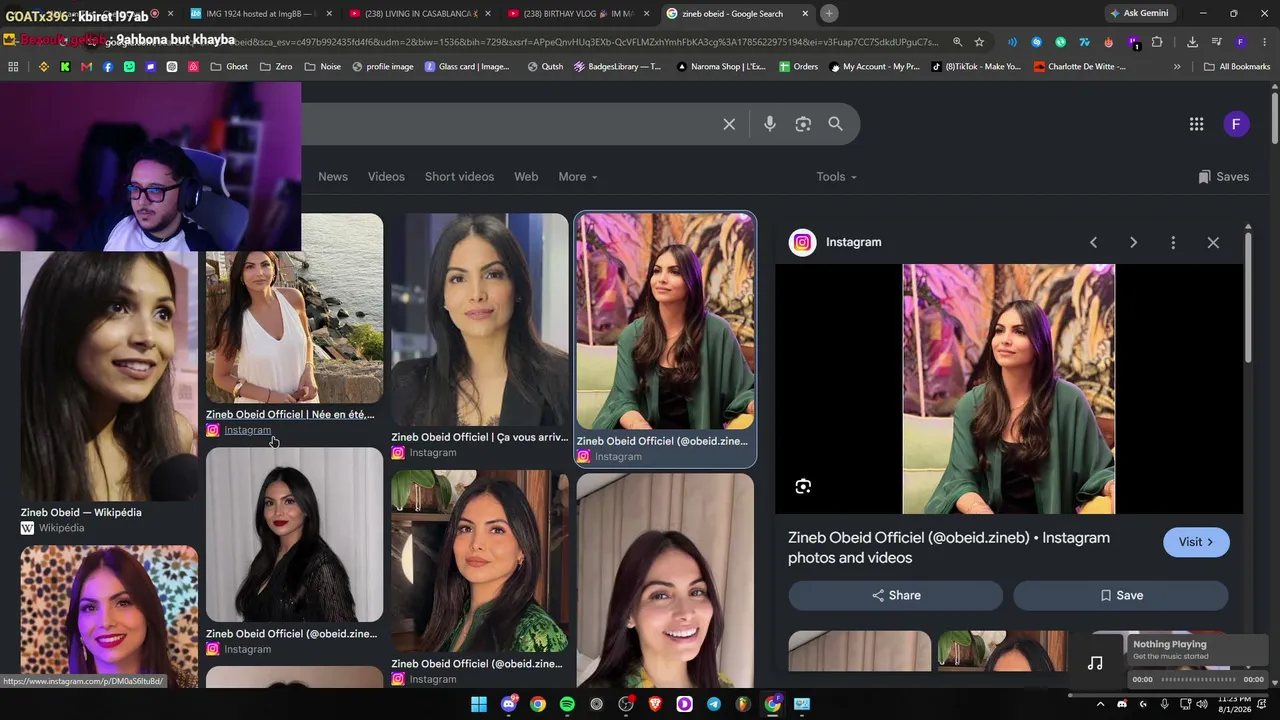1280x720 pixels.
Task: Click the music note media widget icon
Action: click(1096, 663)
